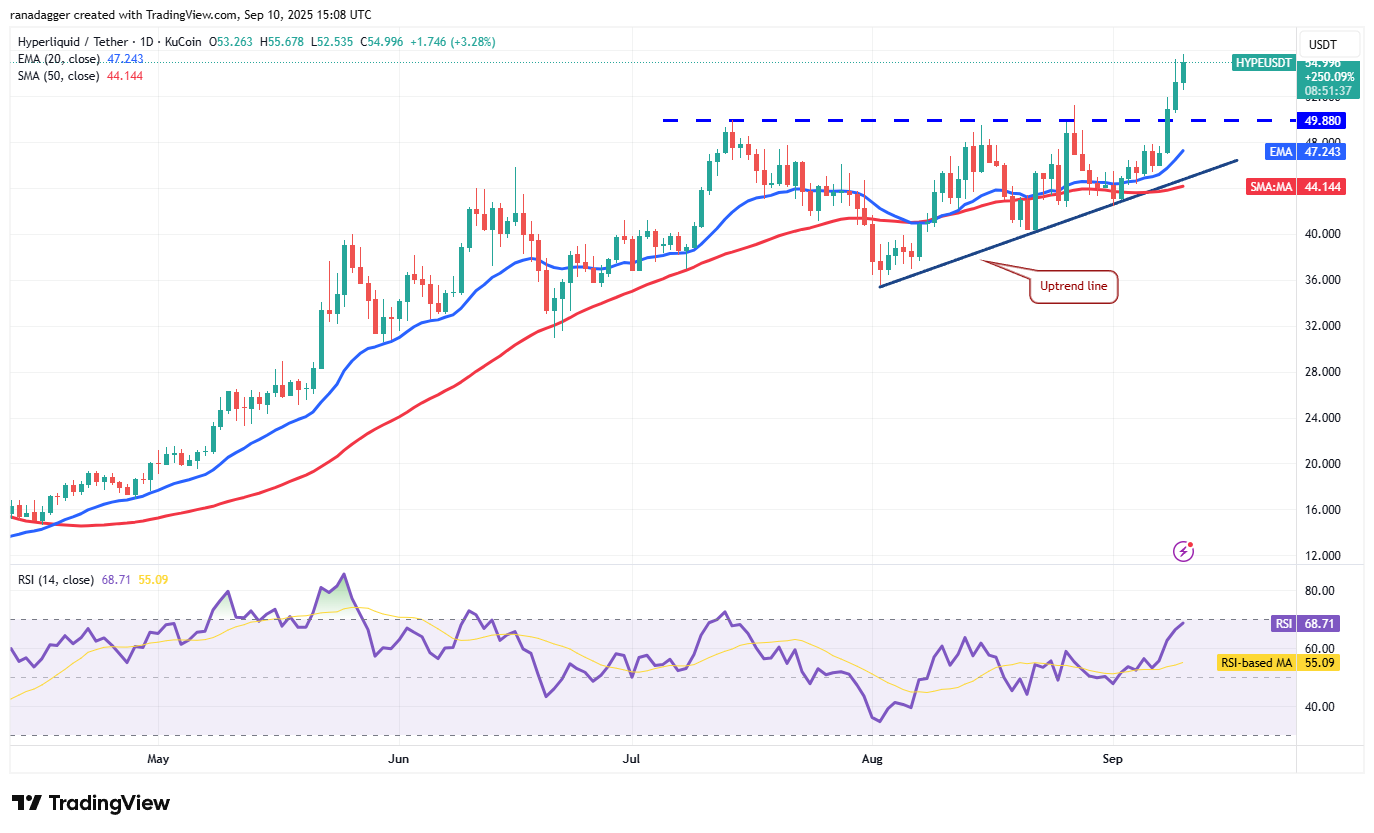Image resolution: width=1374 pixels, height=833 pixels.
Task: Open the KuCoin exchange selector in legend
Action: click(185, 42)
